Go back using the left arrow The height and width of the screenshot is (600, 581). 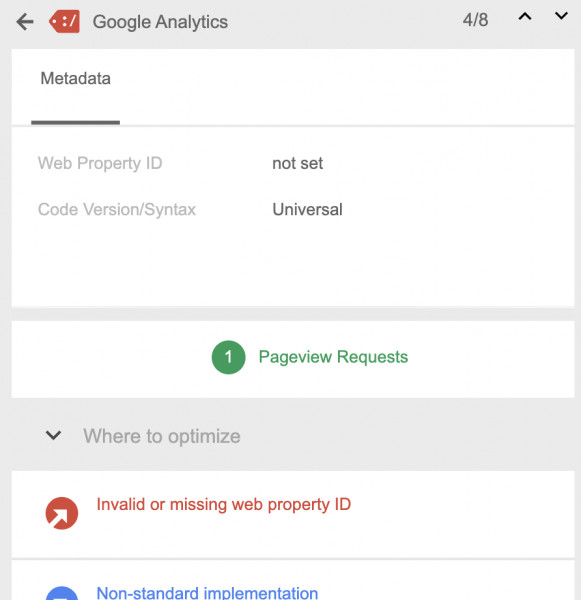(x=25, y=22)
